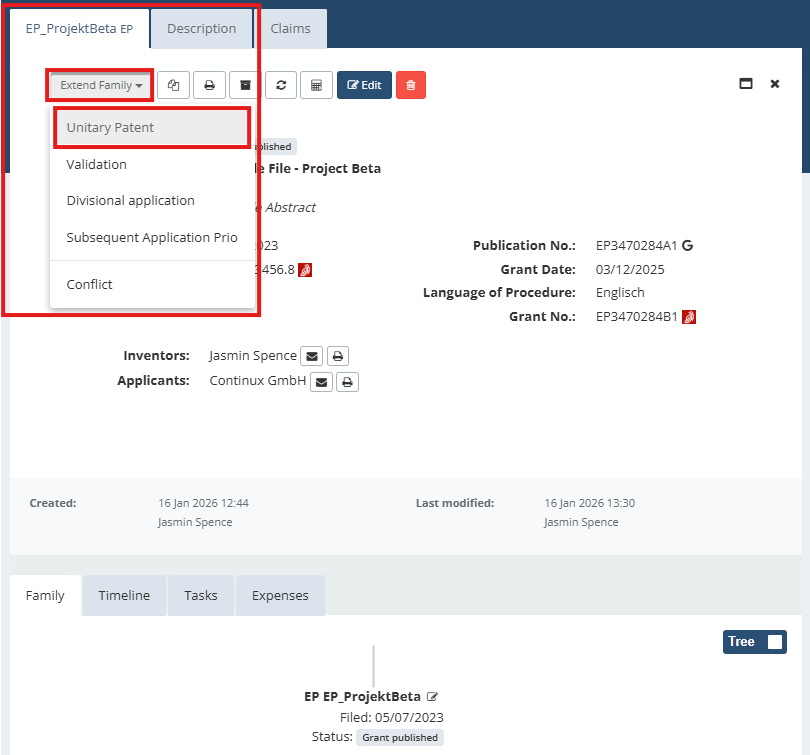
Task: Email inventor Jasmin Spence
Action: (311, 356)
